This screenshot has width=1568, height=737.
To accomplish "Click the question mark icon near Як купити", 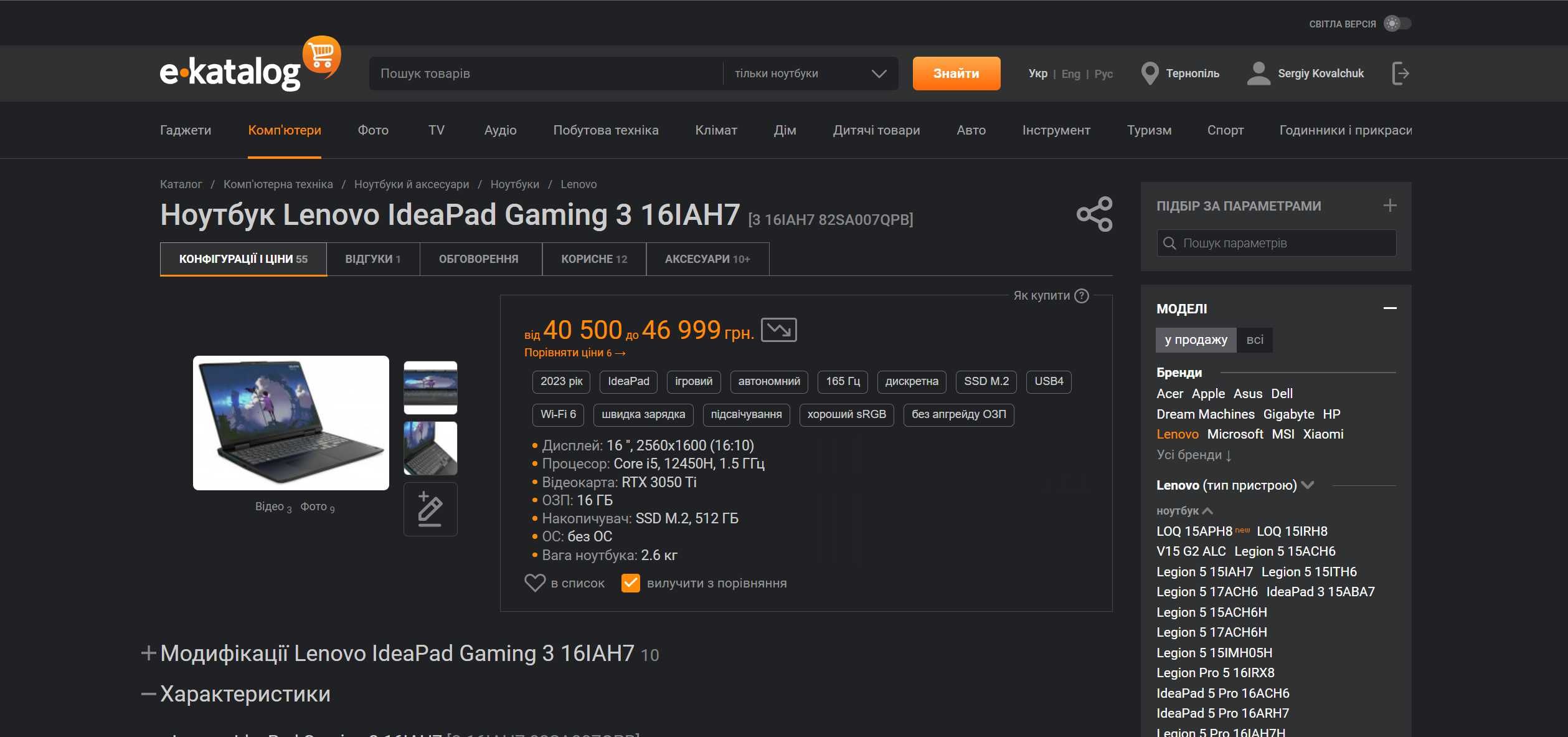I will [1082, 295].
